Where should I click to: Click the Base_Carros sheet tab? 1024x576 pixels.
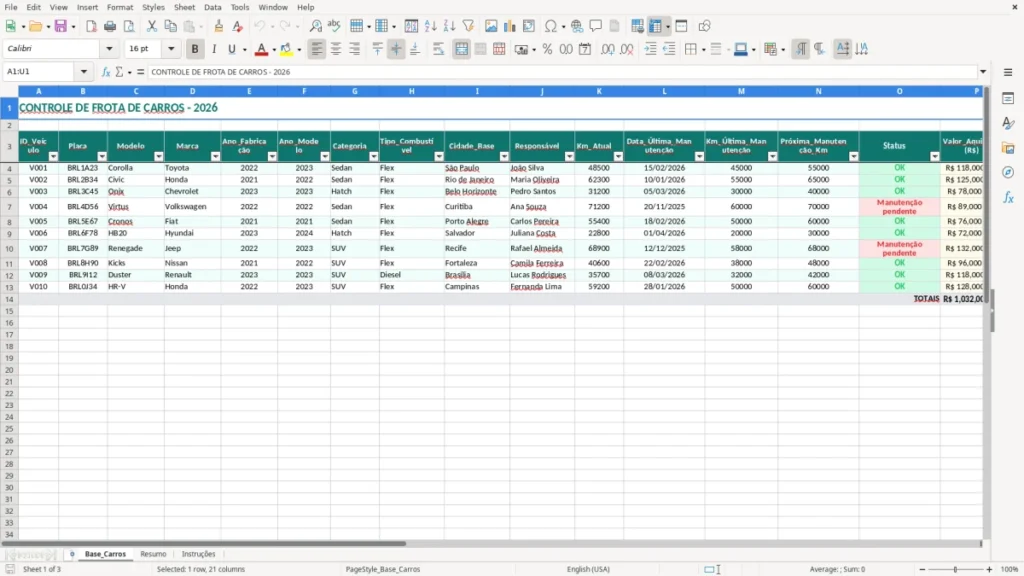point(105,554)
